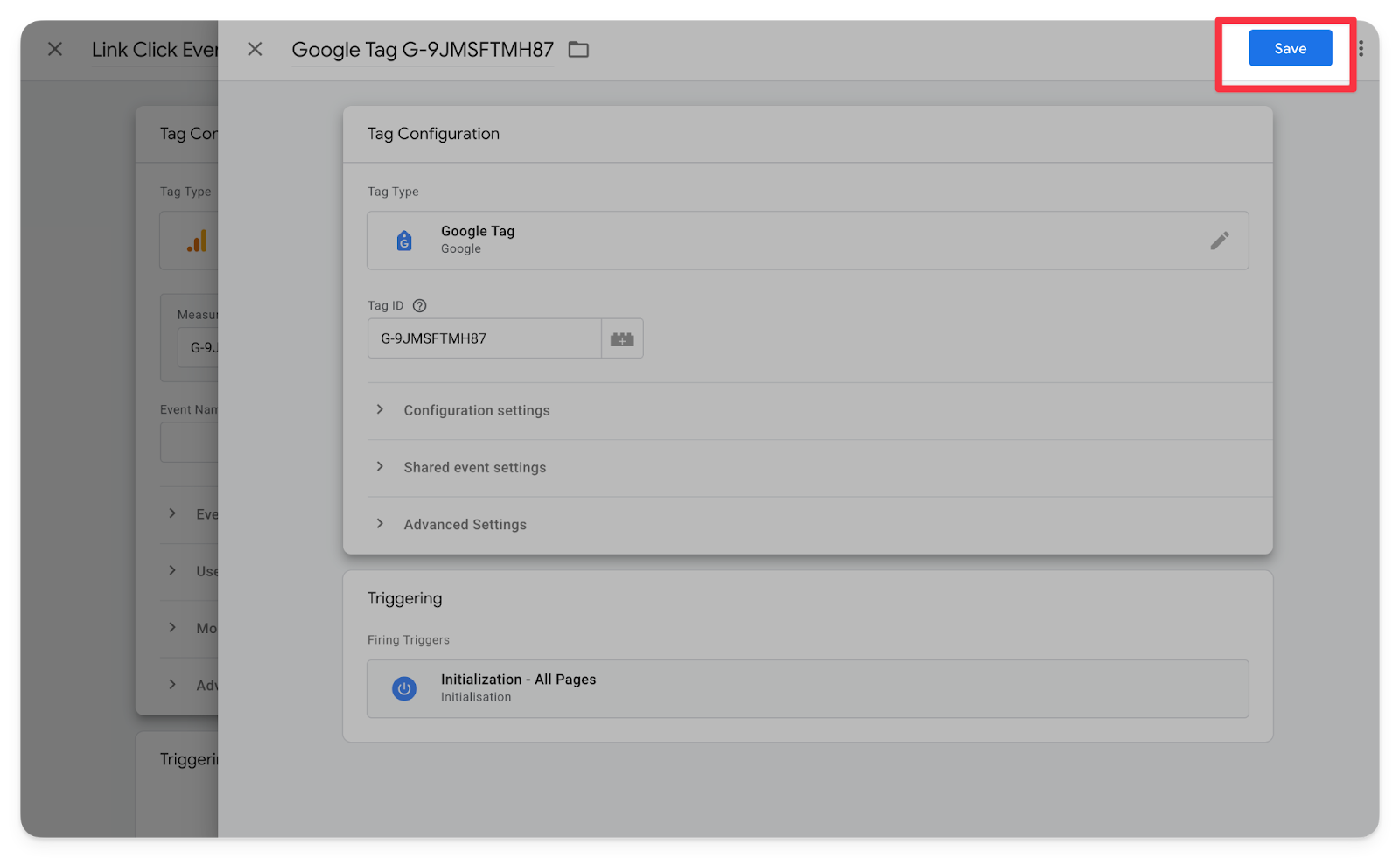Expand Configuration settings section
Image resolution: width=1400 pixels, height=858 pixels.
(x=476, y=410)
